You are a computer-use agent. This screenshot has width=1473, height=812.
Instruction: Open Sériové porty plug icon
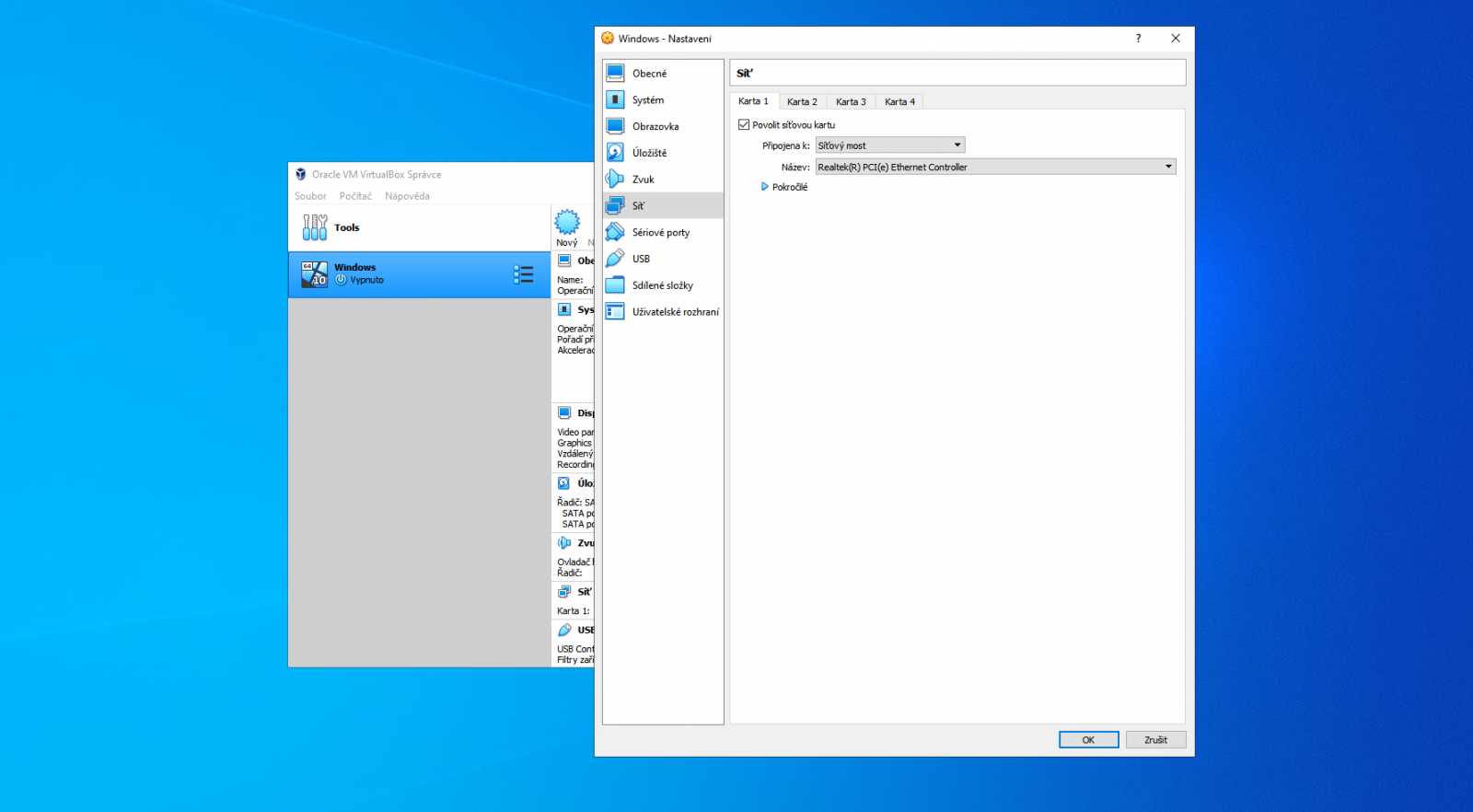pyautogui.click(x=615, y=232)
